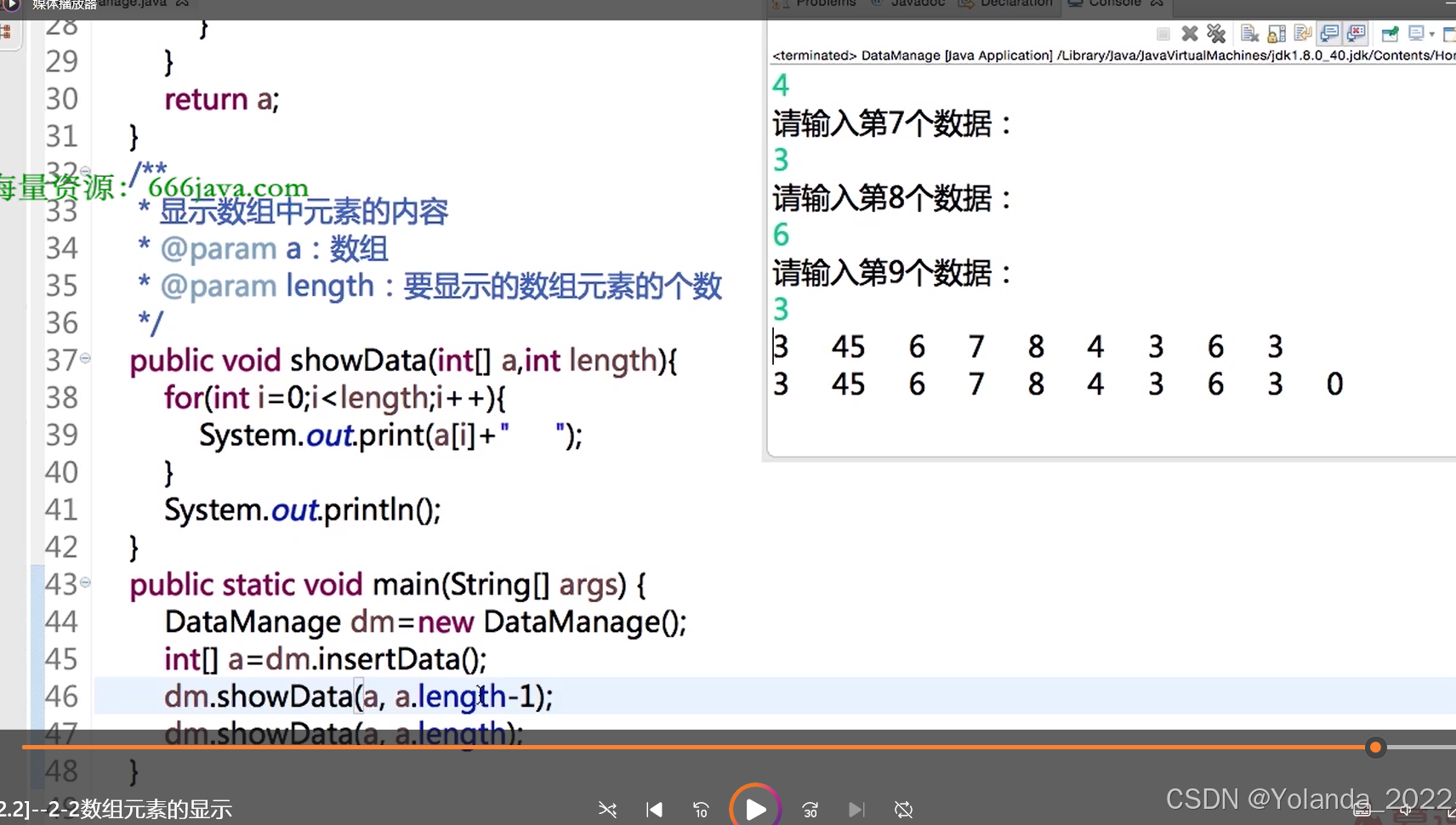1456x825 pixels.
Task: Click the "public static void main" line
Action: pyautogui.click(x=388, y=585)
